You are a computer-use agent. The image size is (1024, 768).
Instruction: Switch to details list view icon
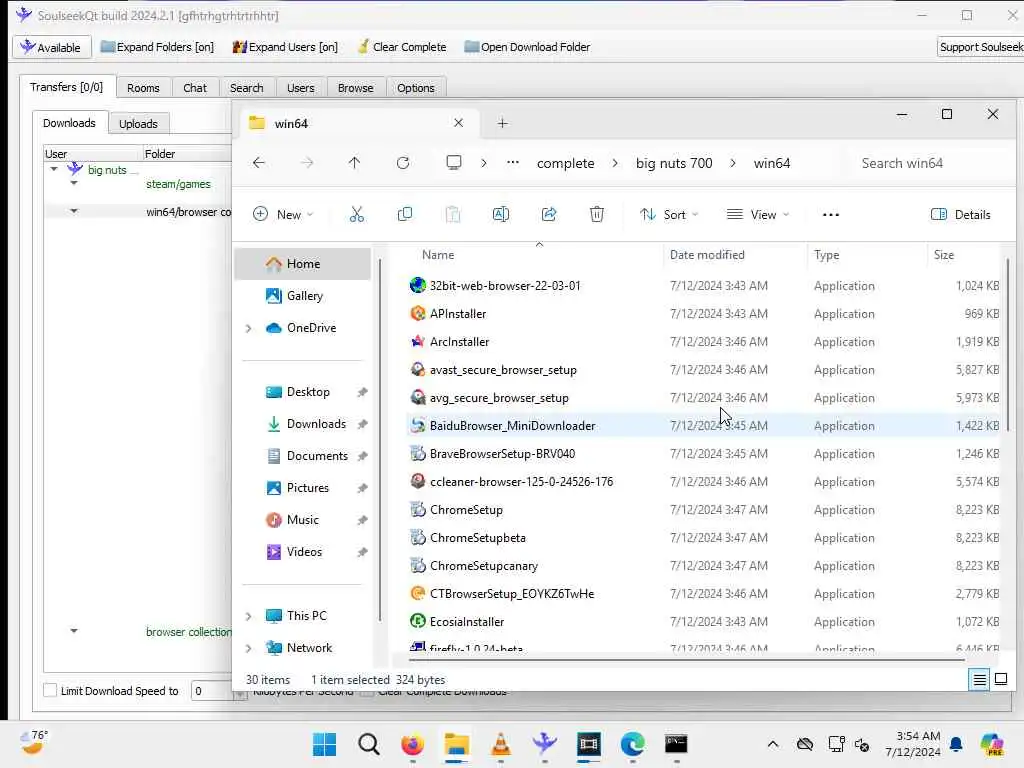tap(979, 679)
